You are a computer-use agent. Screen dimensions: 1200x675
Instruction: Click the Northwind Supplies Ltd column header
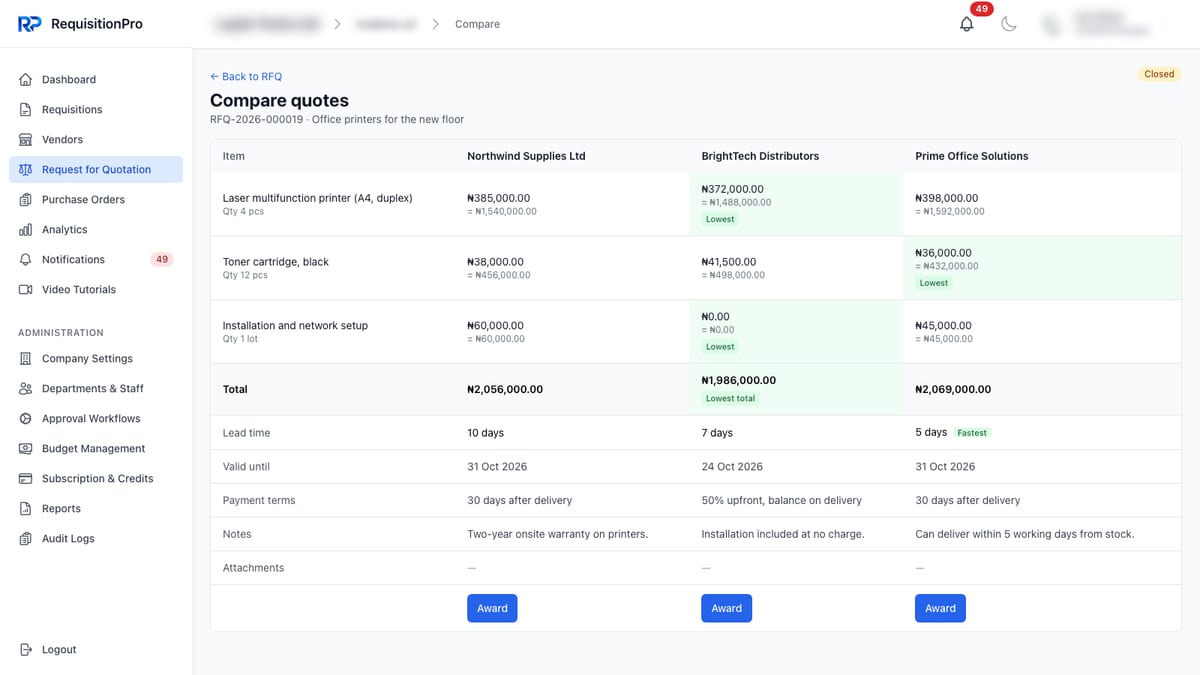pyautogui.click(x=526, y=156)
